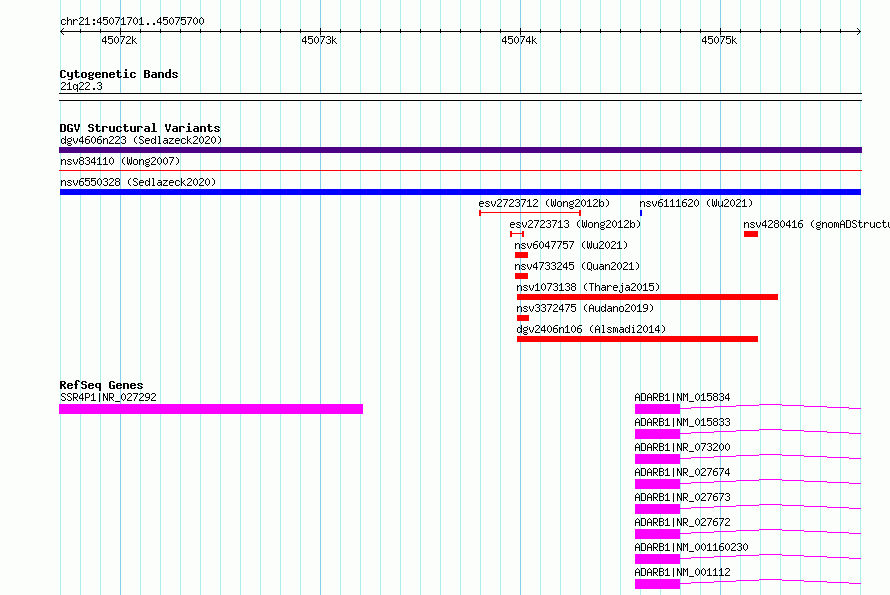Click the nsv4733245 (Quan2021) label
This screenshot has height=595, width=890.
[577, 266]
